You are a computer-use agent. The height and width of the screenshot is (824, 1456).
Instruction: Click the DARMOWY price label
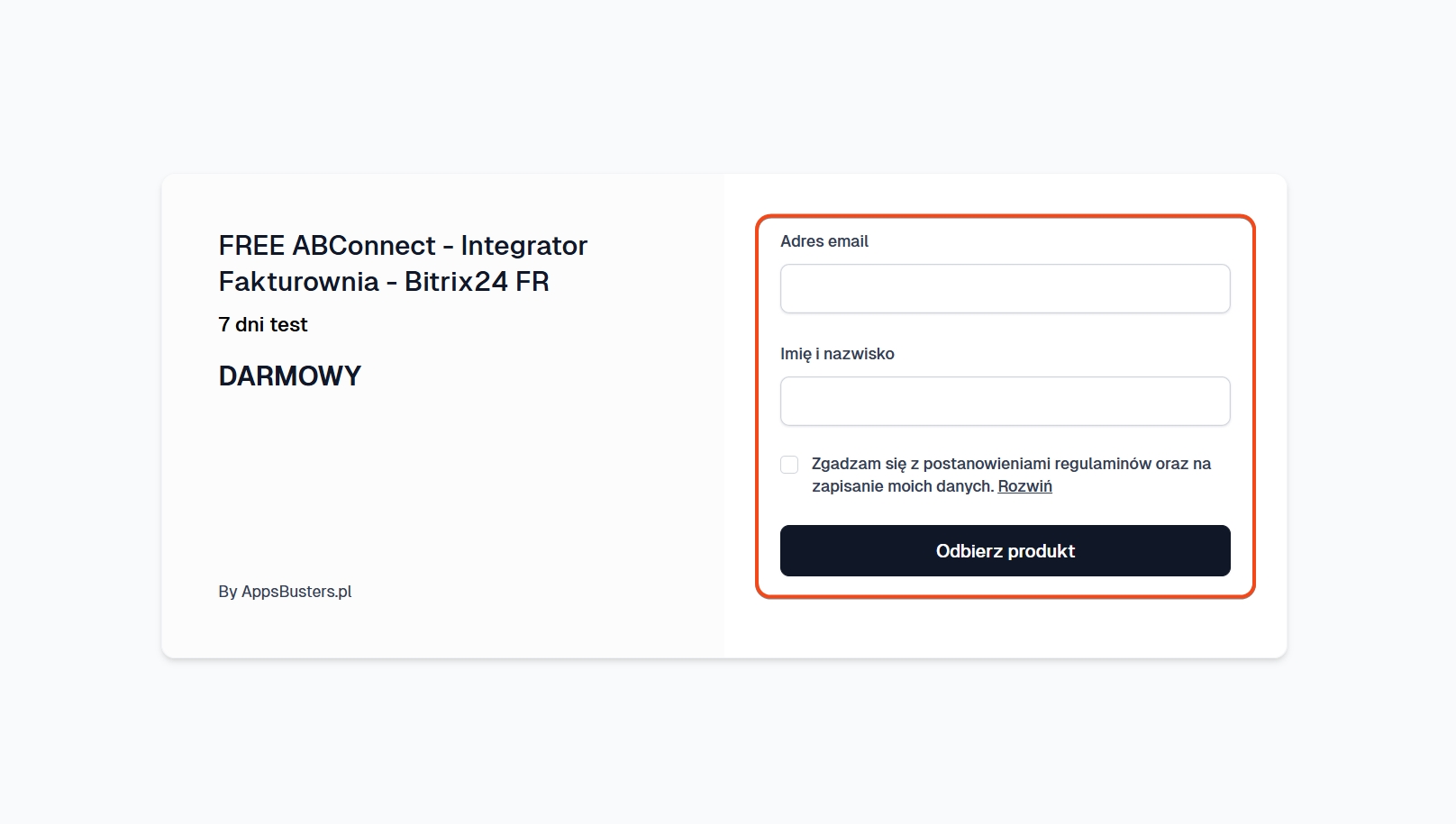pyautogui.click(x=289, y=376)
